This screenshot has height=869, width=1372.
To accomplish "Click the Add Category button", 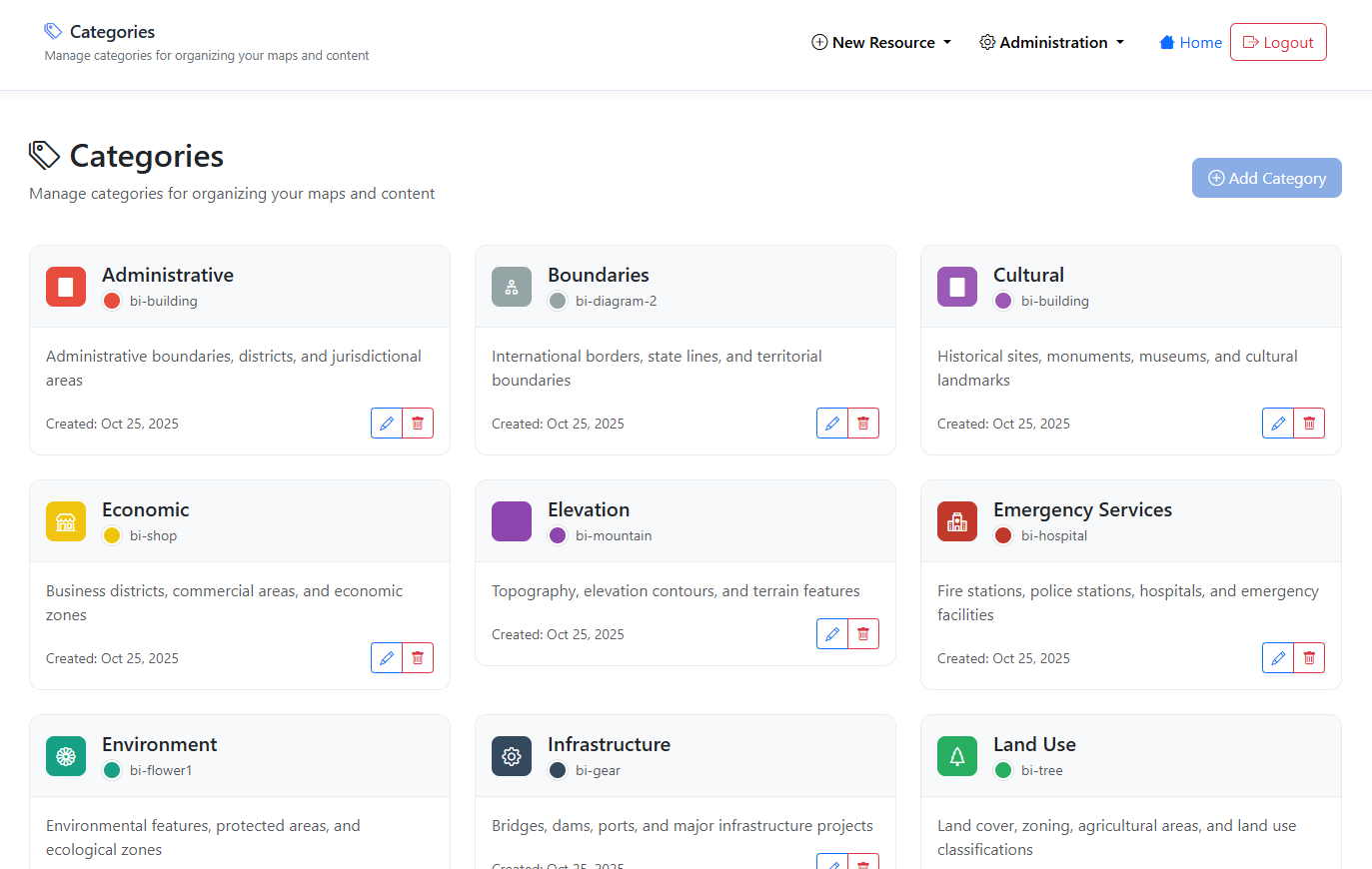I will [1266, 178].
